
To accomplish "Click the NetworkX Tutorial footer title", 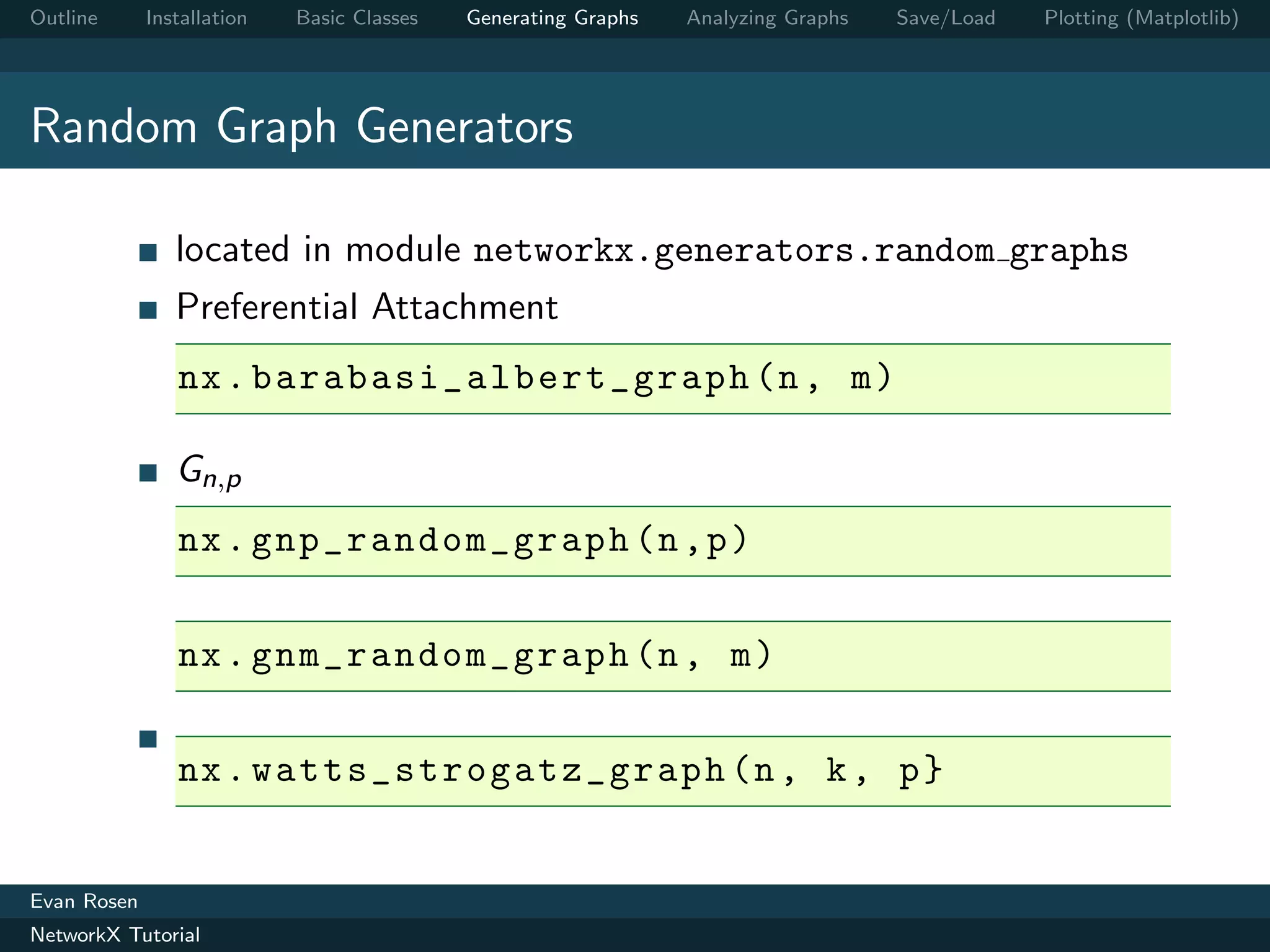I will tap(115, 935).
